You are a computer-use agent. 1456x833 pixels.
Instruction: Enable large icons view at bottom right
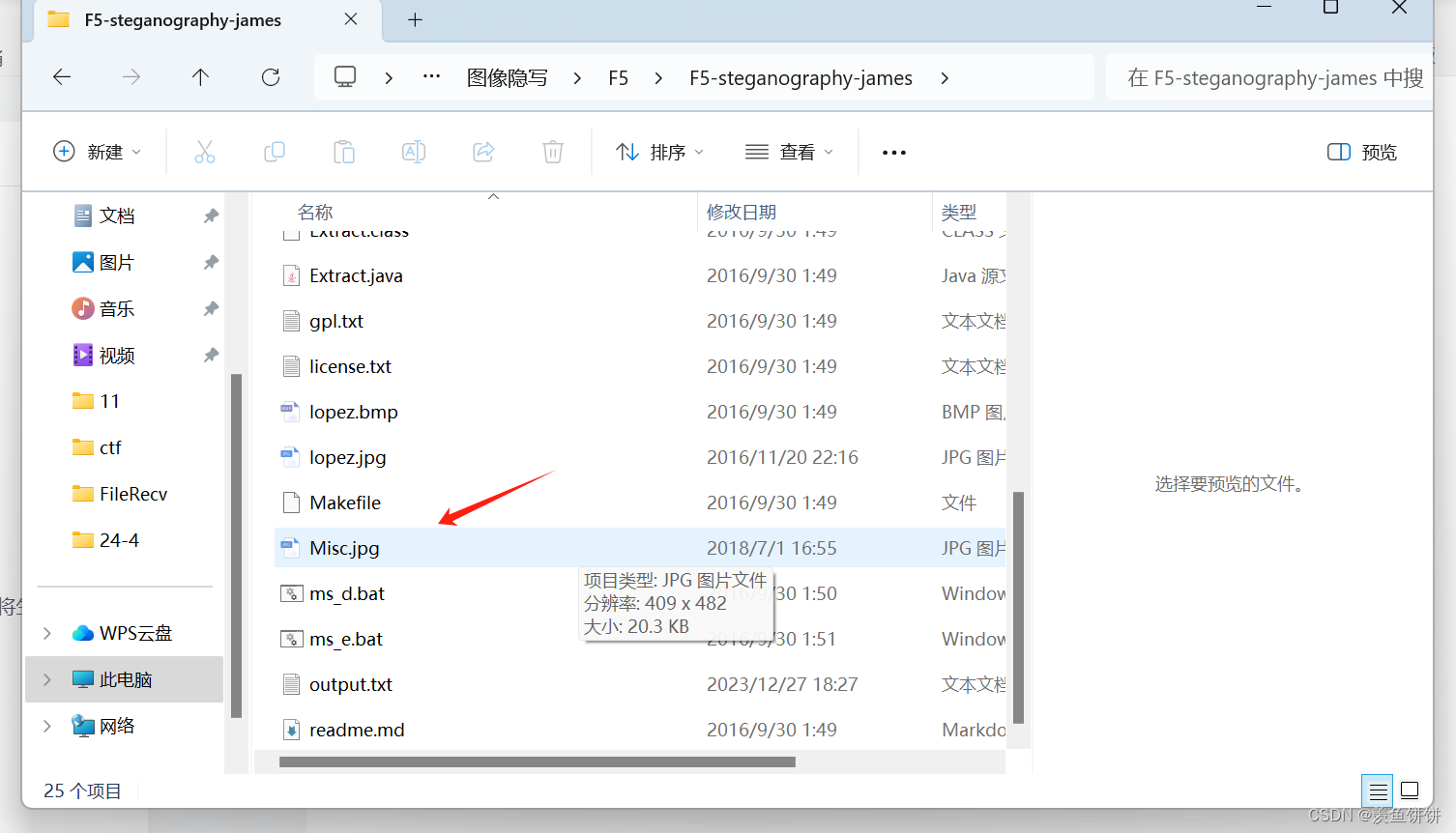pyautogui.click(x=1409, y=790)
